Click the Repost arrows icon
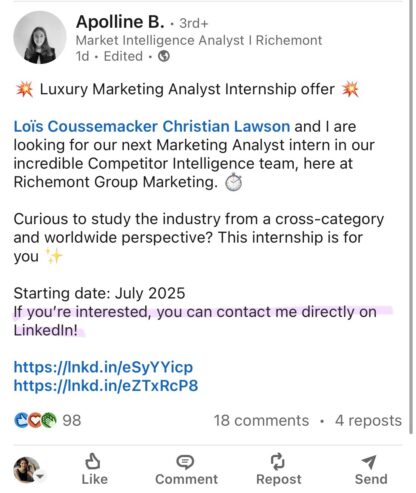Viewport: 416px width, 493px height. pos(278,461)
